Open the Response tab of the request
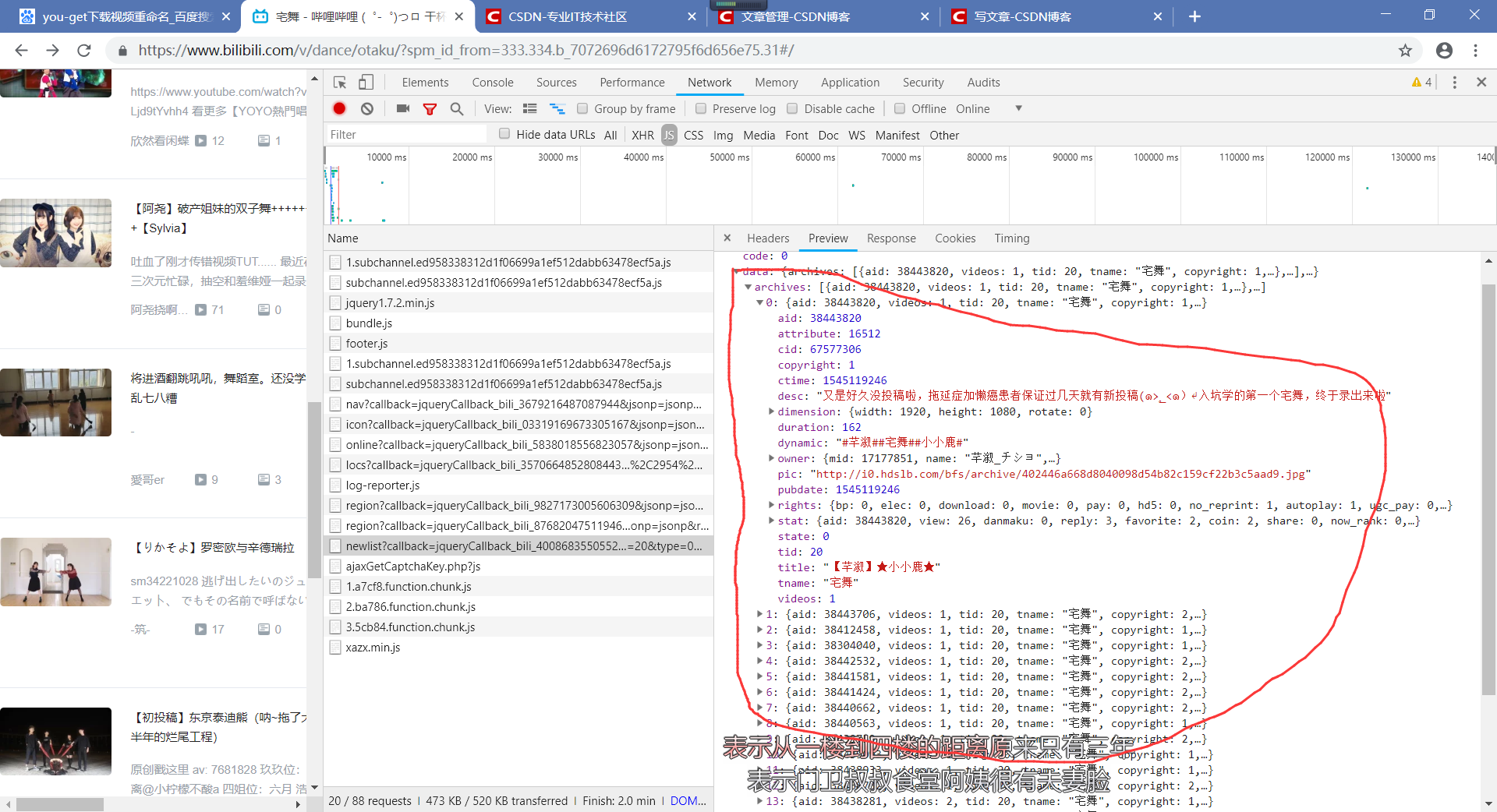This screenshot has width=1497, height=812. pos(891,238)
